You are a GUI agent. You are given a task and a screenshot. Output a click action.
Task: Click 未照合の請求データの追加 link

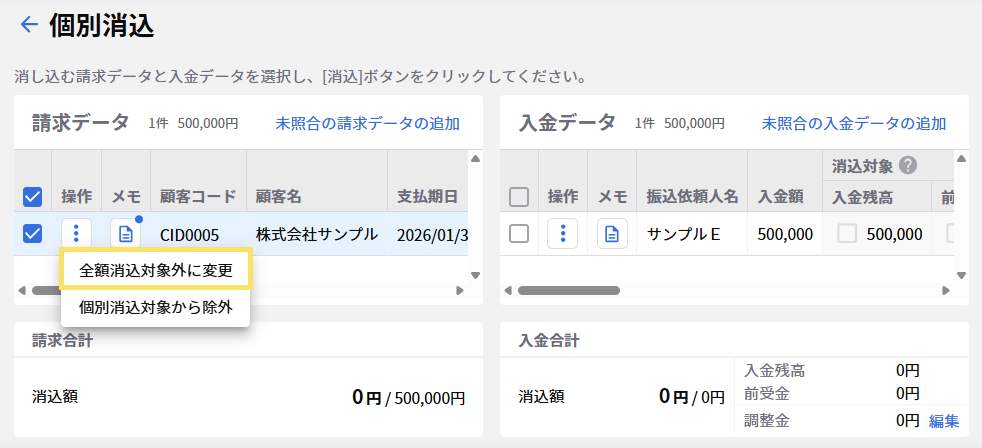click(367, 124)
